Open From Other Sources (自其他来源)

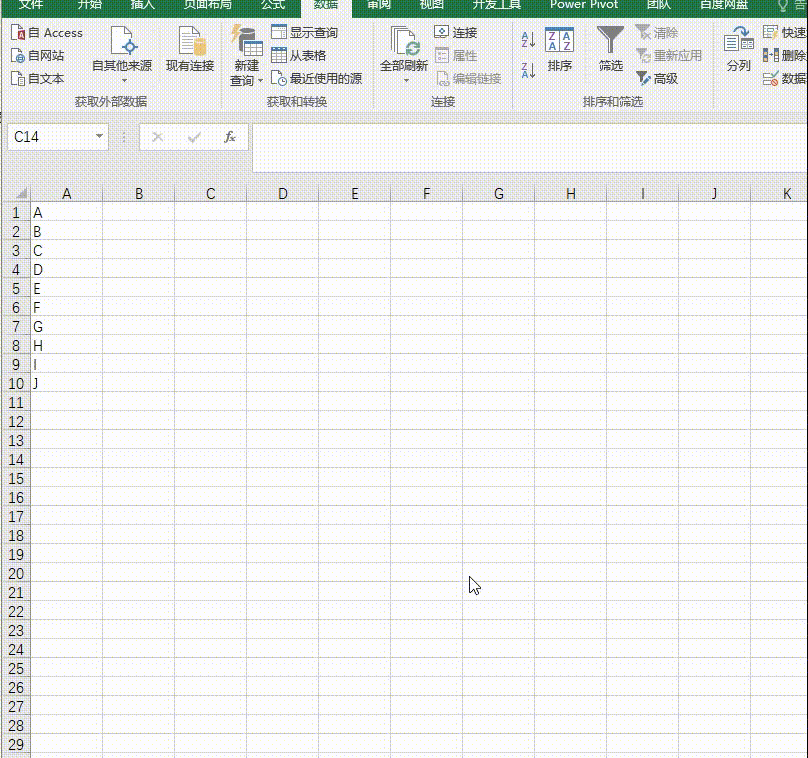pyautogui.click(x=122, y=55)
